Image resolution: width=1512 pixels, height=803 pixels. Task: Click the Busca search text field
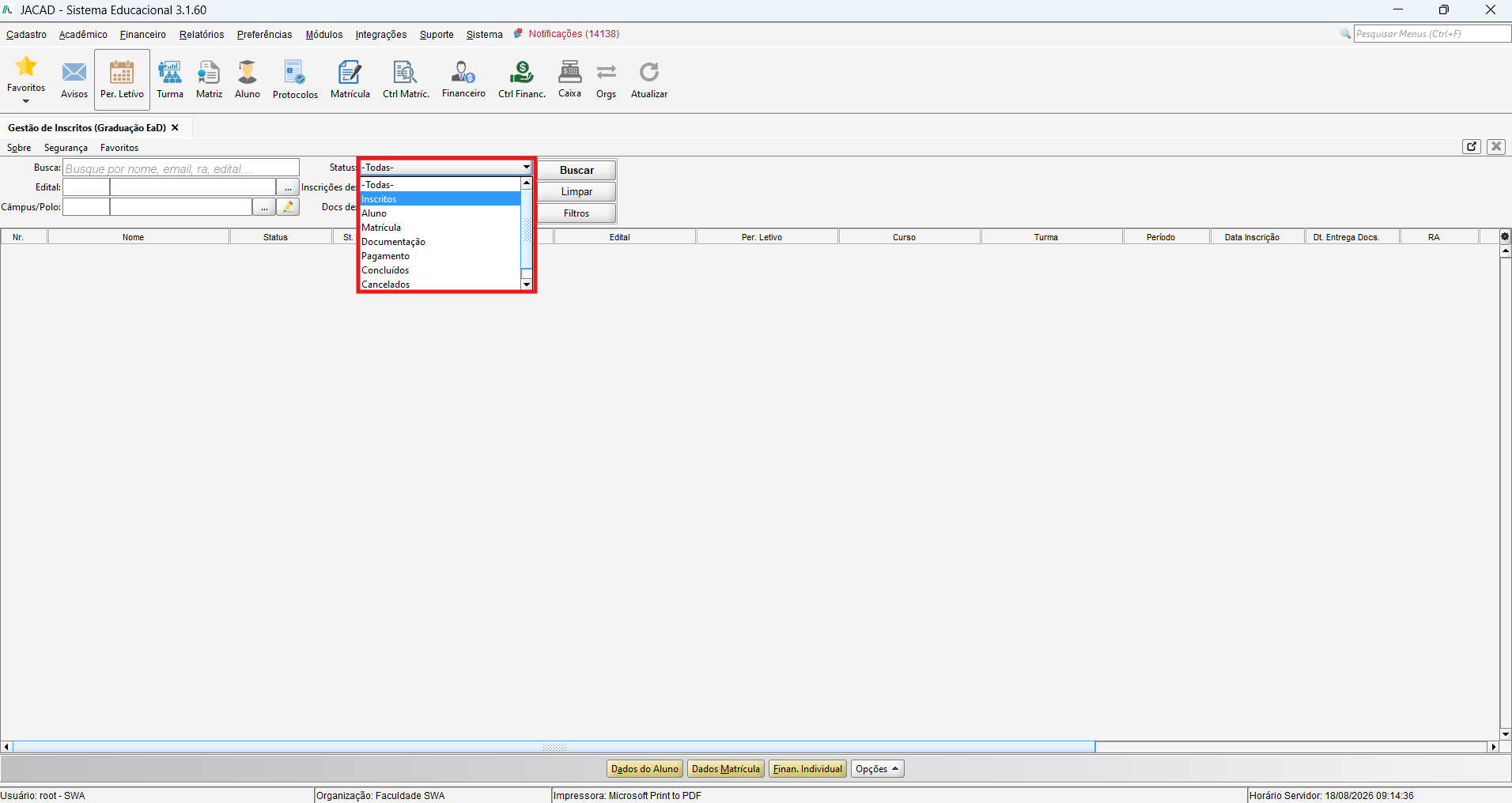181,168
